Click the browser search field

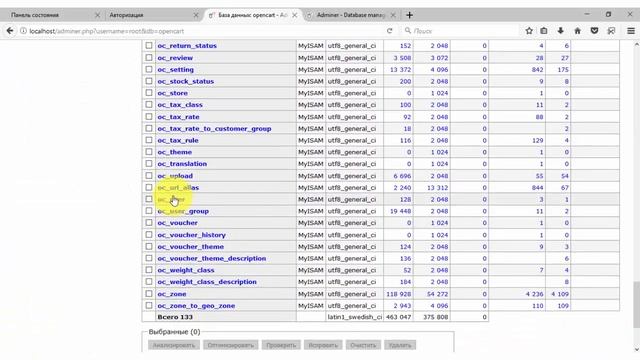[x=459, y=31]
